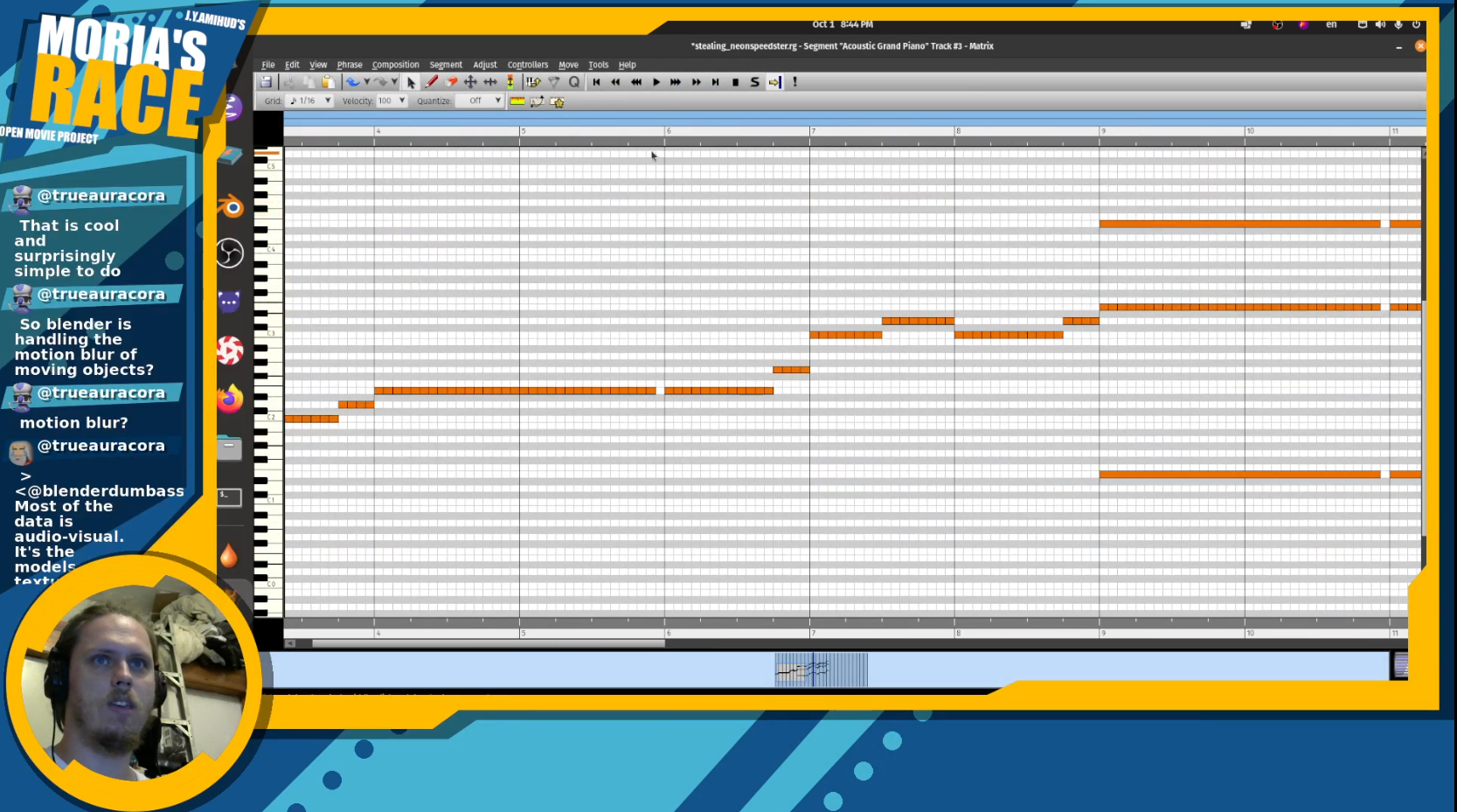Fast forward to the end
Image resolution: width=1457 pixels, height=812 pixels.
coord(715,82)
